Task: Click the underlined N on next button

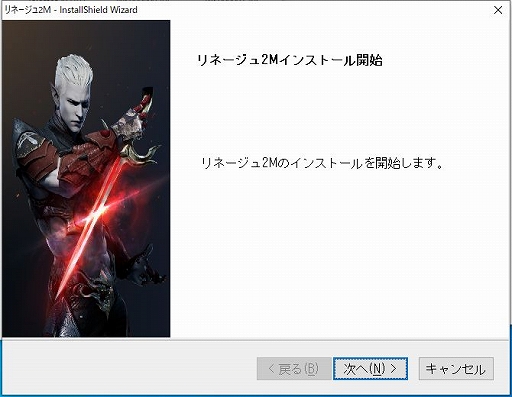Action: pyautogui.click(x=377, y=369)
